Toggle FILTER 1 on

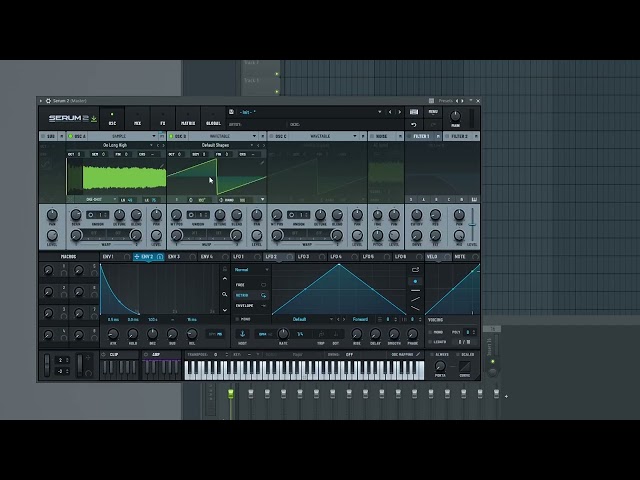409,136
